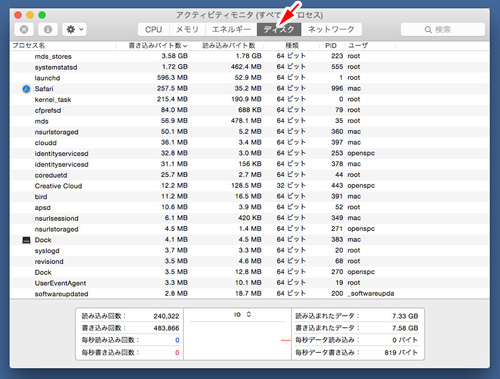Click the quit process (X) toolbar icon
Viewport: 500px width, 379px height.
24,30
